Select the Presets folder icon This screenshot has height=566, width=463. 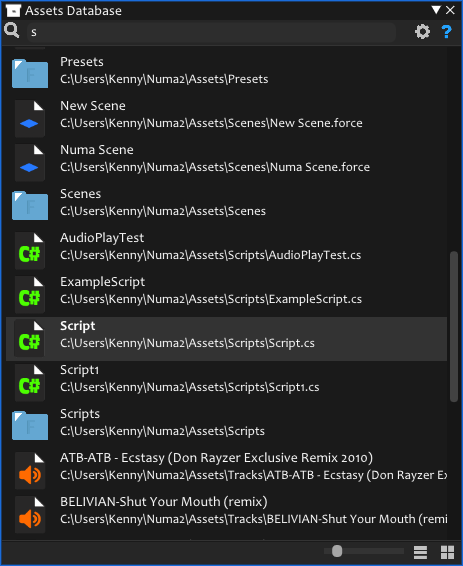(x=30, y=73)
